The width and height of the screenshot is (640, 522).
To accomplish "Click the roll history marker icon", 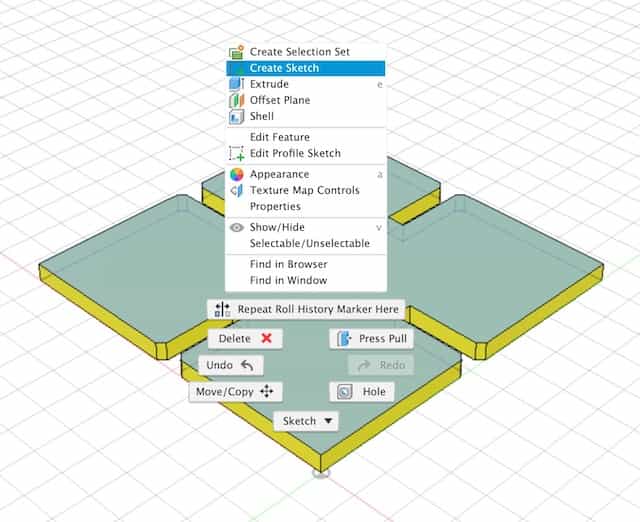I will (222, 309).
